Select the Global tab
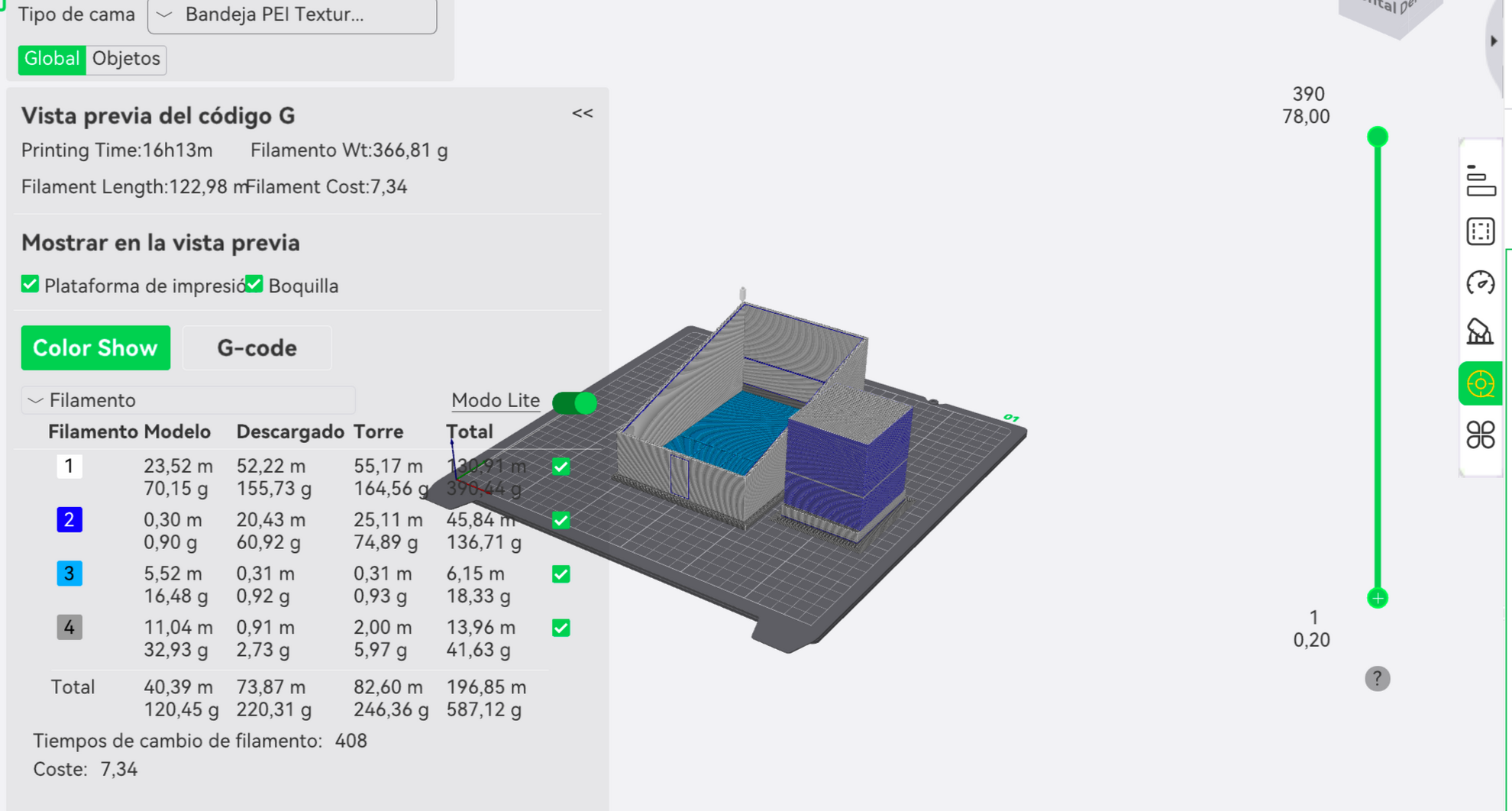Image resolution: width=1512 pixels, height=811 pixels. 52,59
